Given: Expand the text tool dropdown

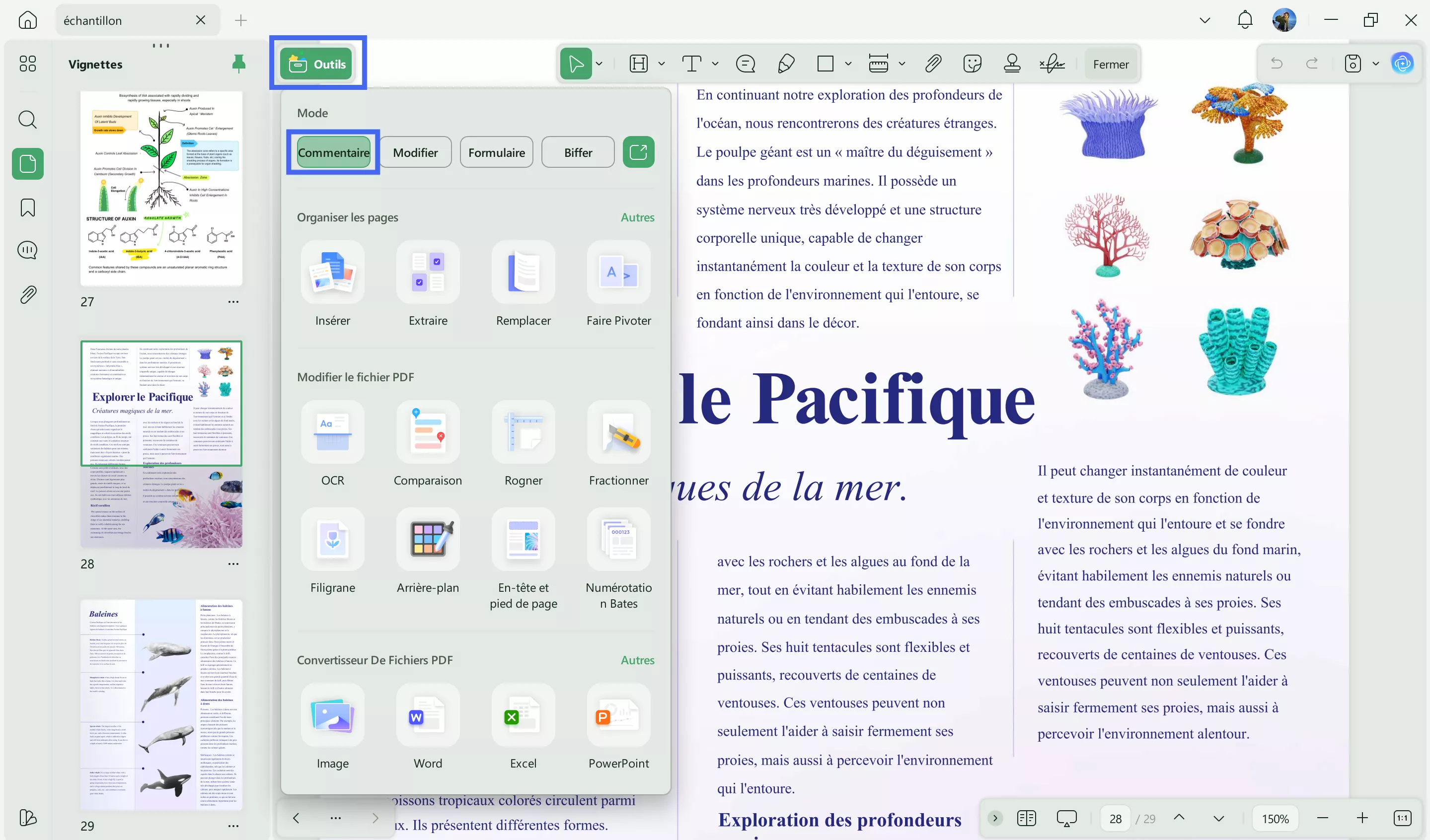Looking at the screenshot, I should (x=715, y=64).
